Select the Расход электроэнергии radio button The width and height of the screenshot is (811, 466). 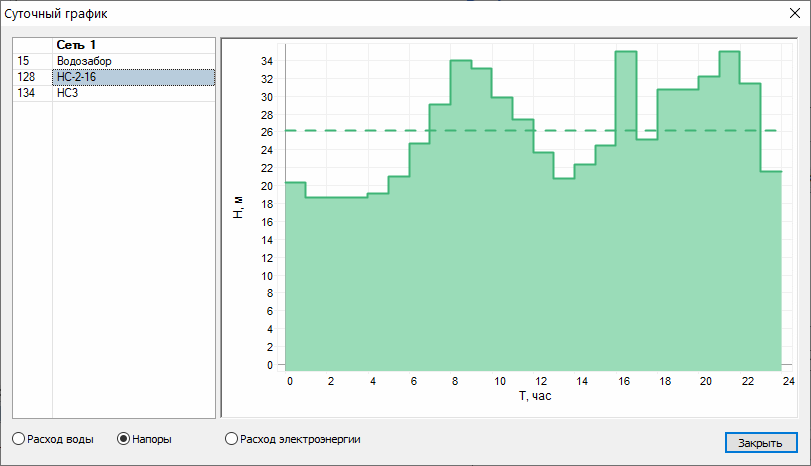click(232, 438)
